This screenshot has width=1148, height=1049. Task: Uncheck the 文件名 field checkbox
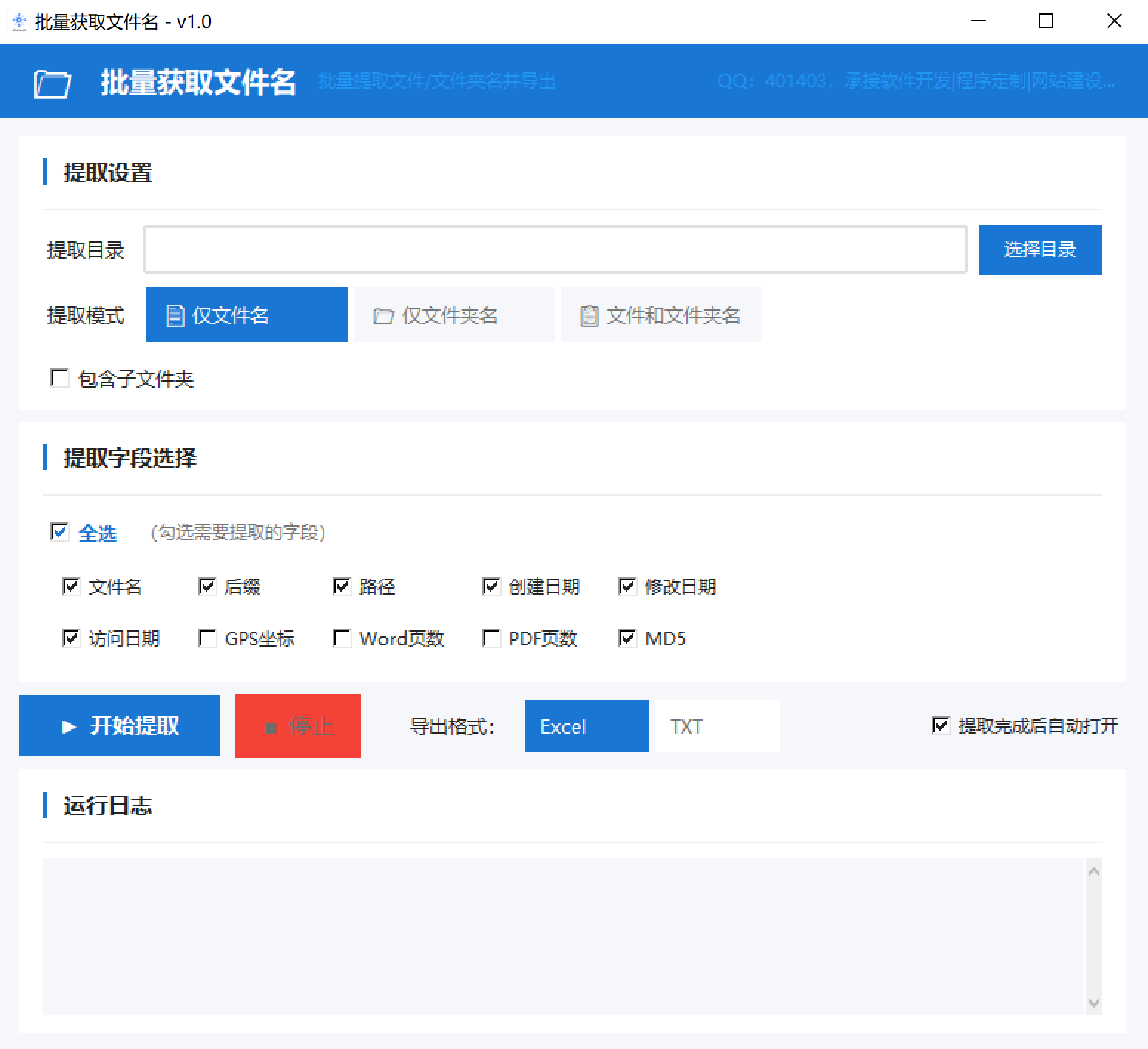pos(71,587)
